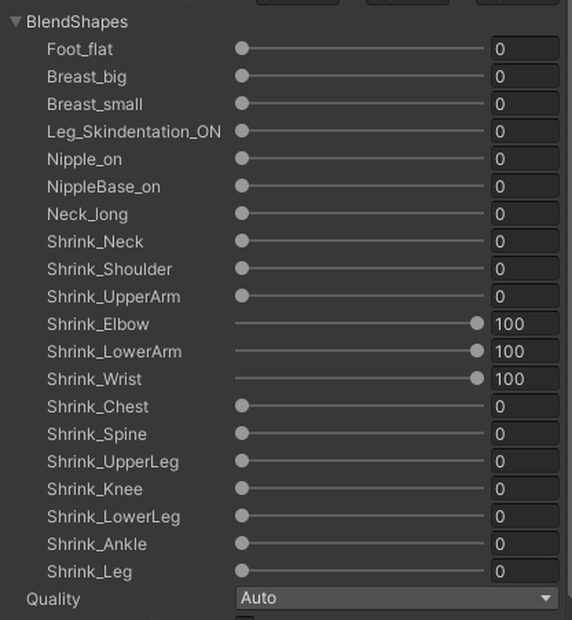Select the Leg_Skindentation_ON value field
This screenshot has width=572, height=620.
[525, 131]
